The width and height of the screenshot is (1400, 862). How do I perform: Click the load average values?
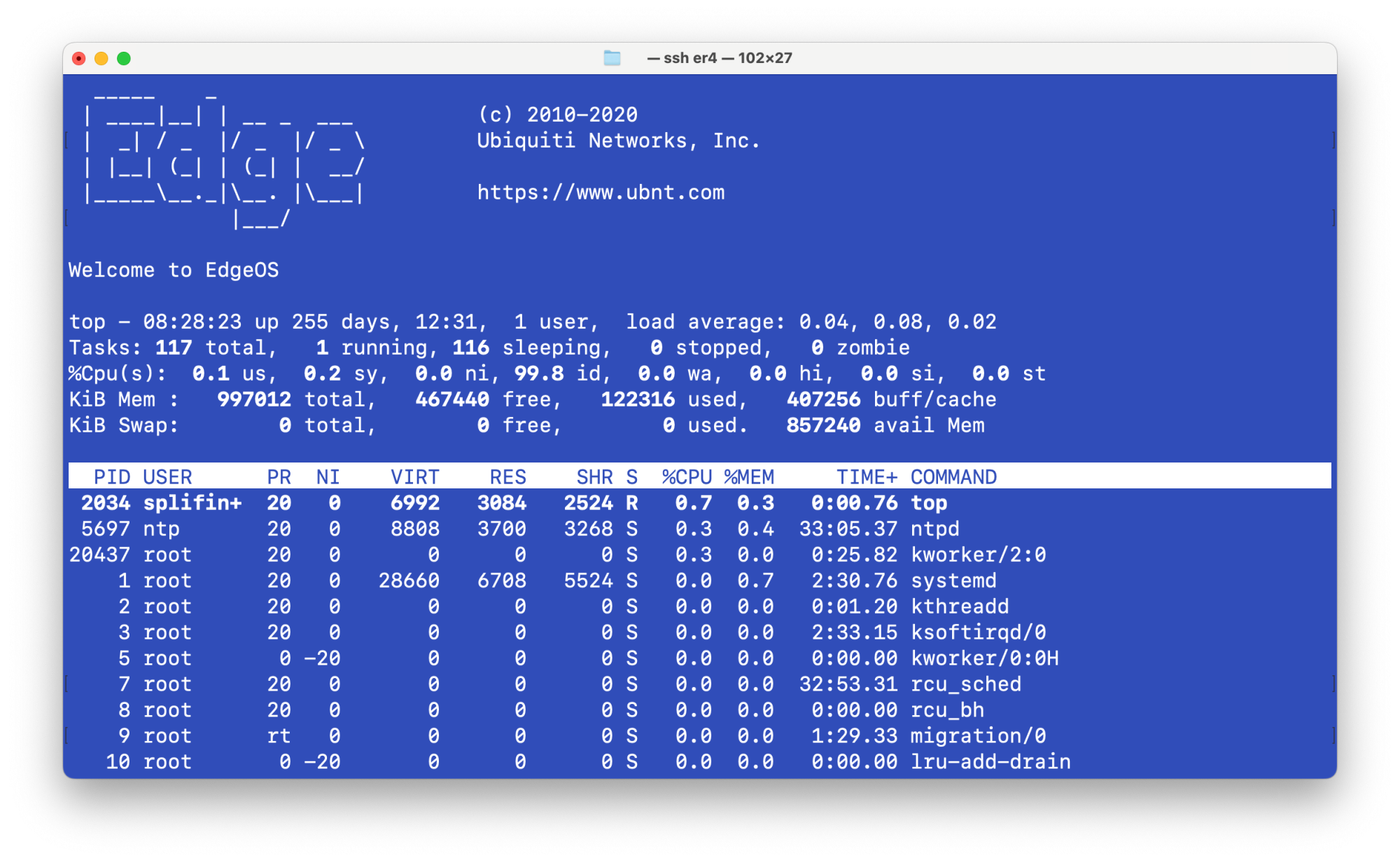897,322
